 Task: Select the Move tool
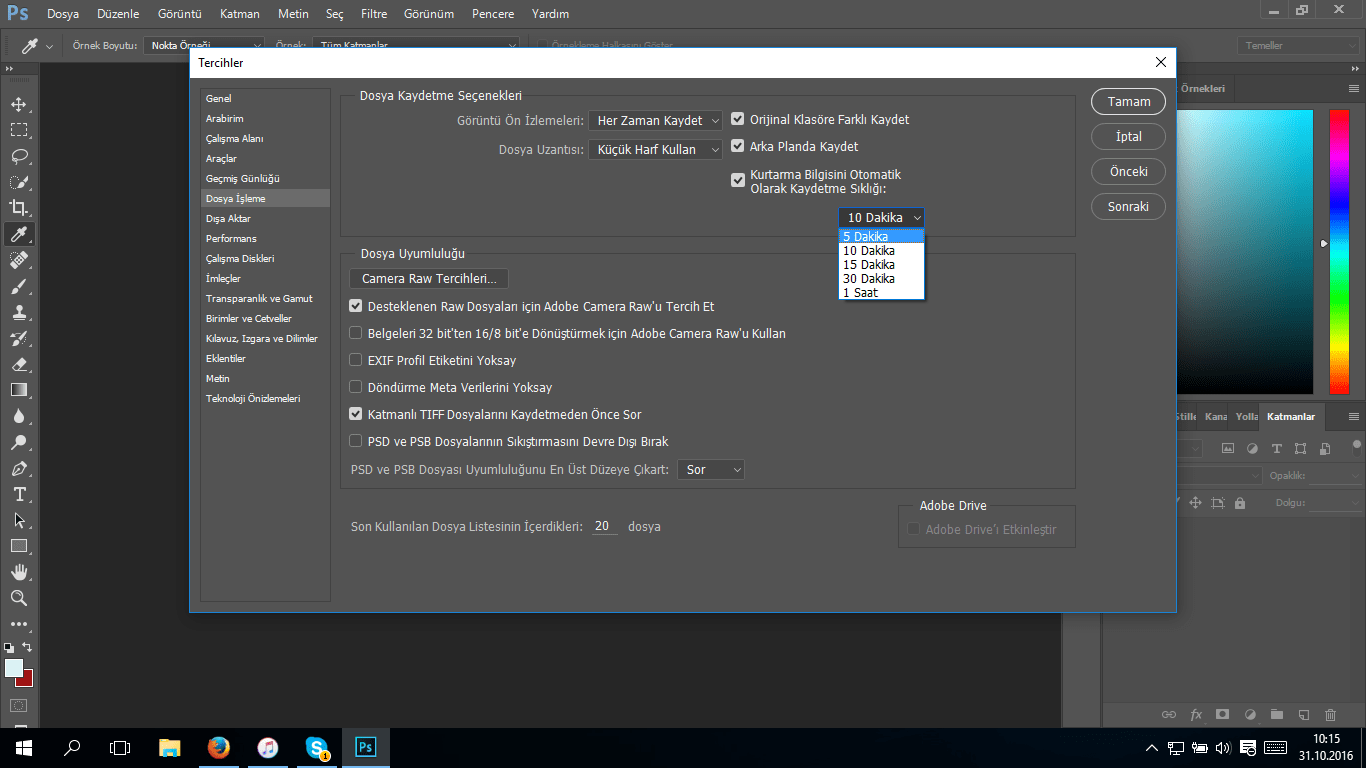[20, 103]
